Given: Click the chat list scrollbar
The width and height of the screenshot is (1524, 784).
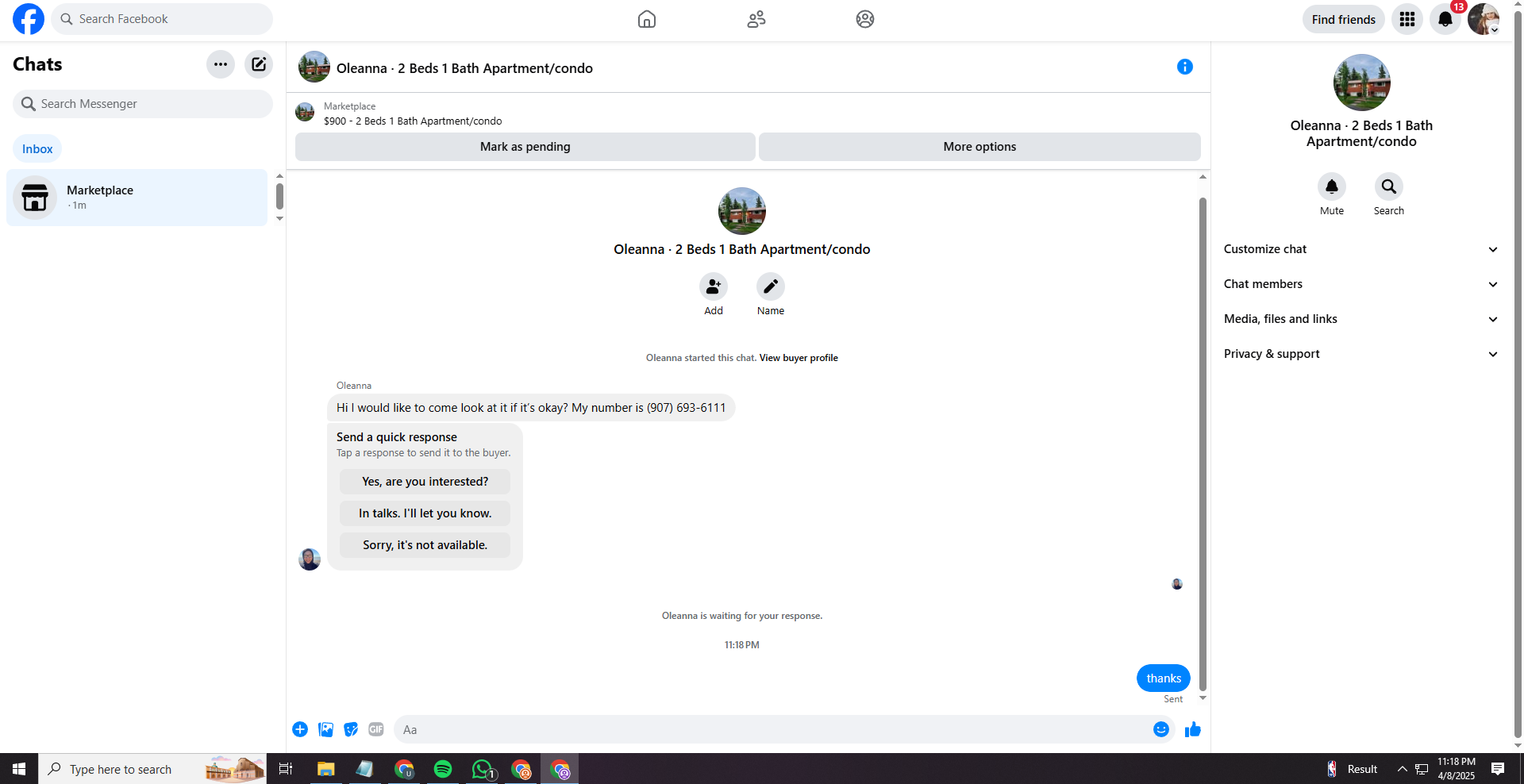Looking at the screenshot, I should point(279,196).
